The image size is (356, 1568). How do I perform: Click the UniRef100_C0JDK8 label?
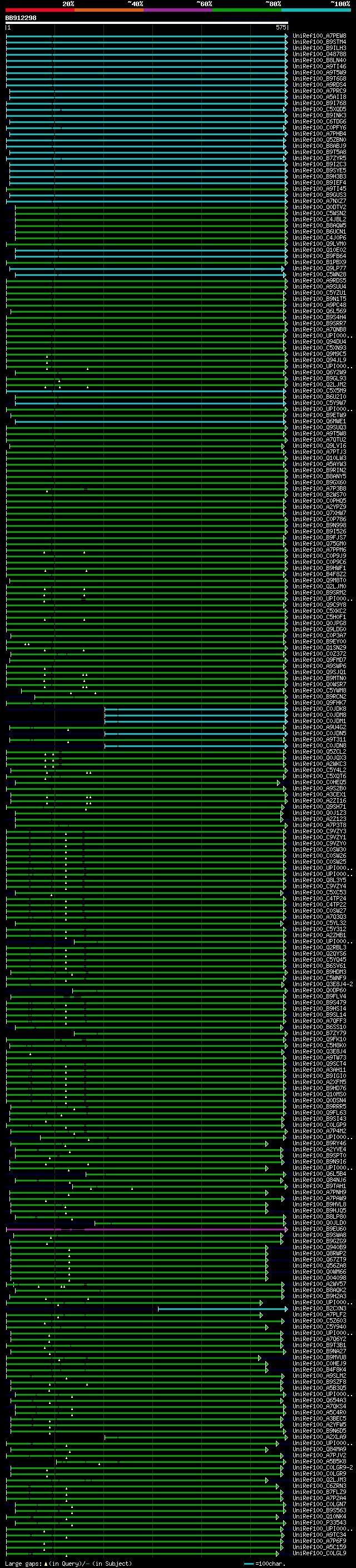[x=319, y=709]
